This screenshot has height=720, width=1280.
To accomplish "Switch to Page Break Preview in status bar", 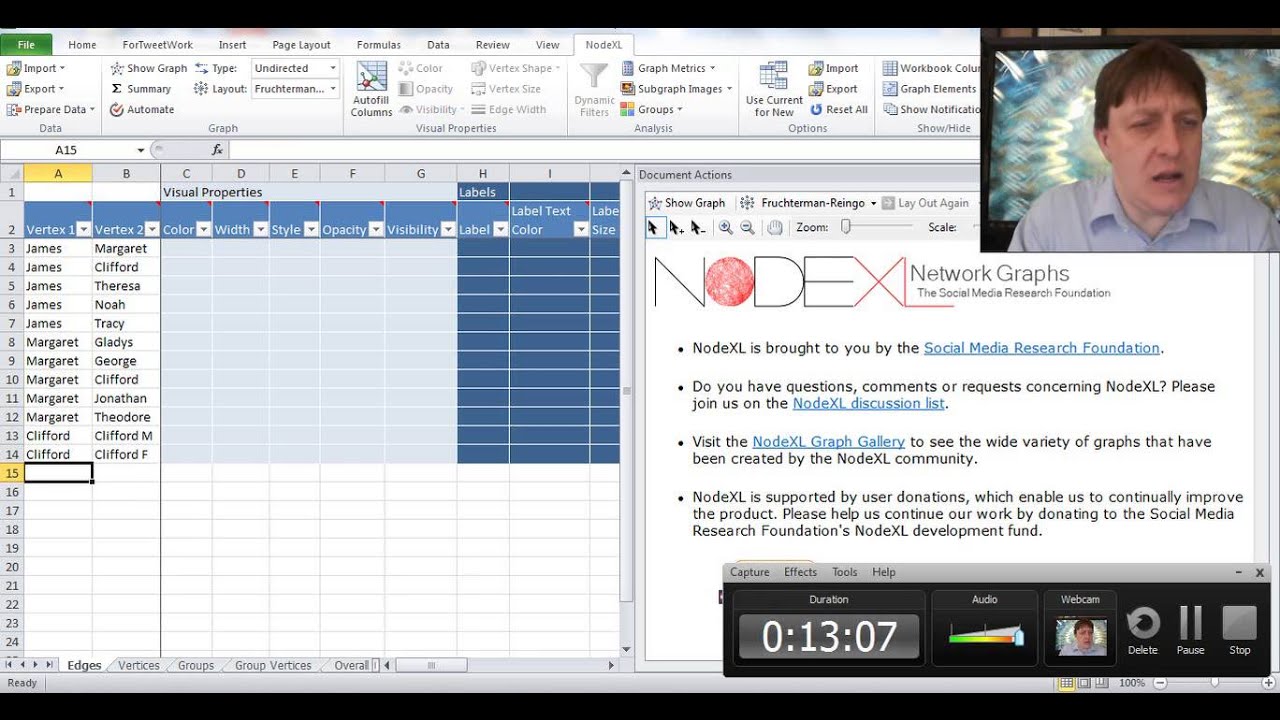I will point(1101,683).
